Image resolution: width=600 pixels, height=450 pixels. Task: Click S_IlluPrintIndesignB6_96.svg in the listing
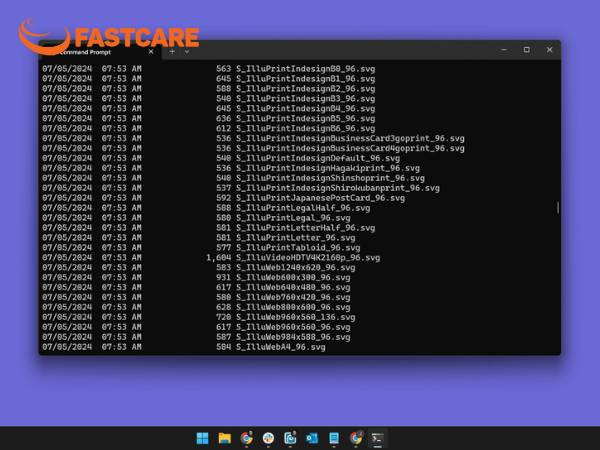click(x=305, y=129)
